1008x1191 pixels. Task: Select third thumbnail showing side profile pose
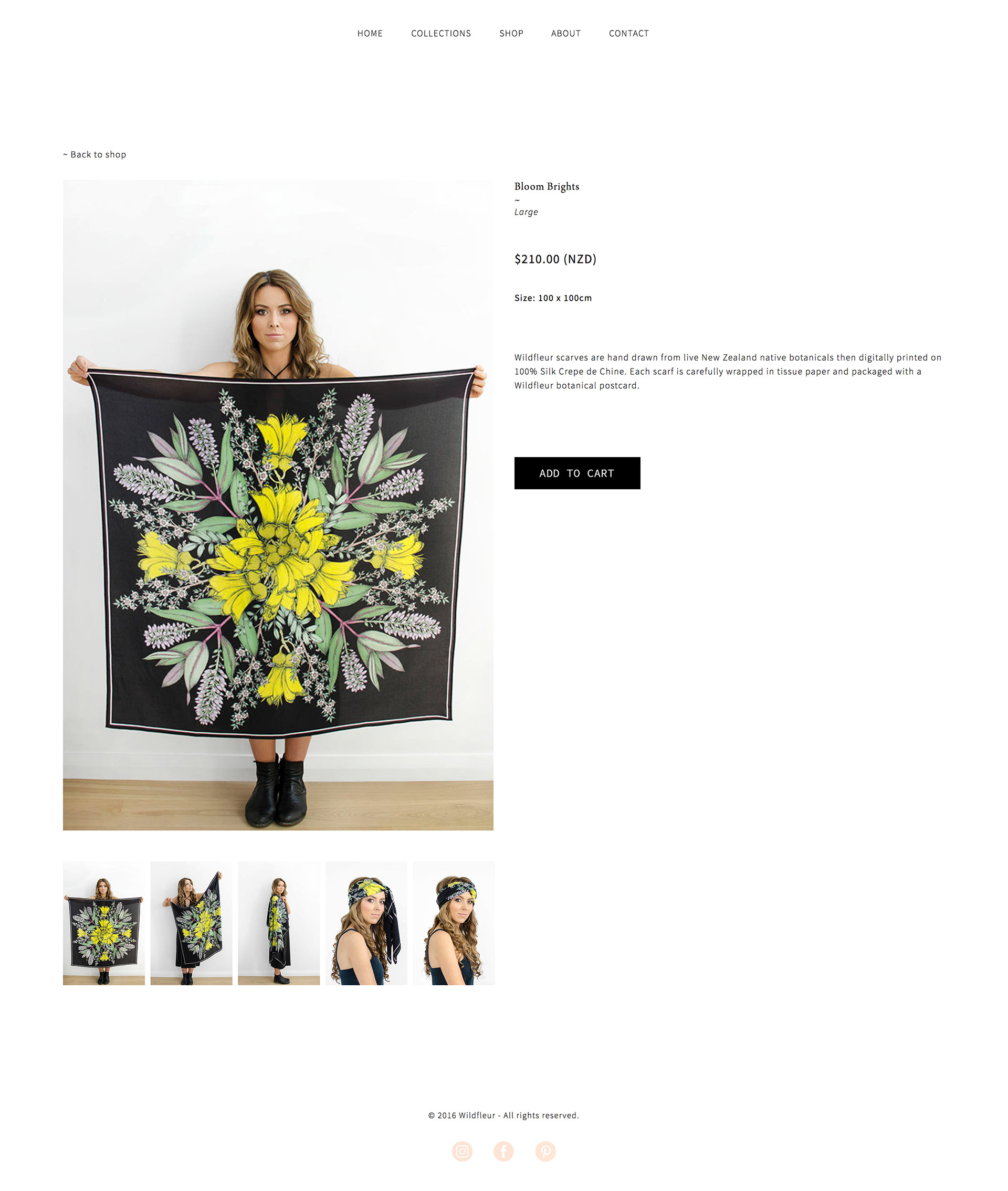(279, 923)
